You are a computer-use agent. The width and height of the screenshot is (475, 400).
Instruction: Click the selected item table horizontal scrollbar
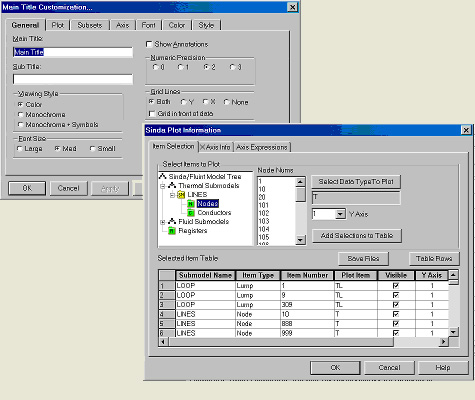[x=304, y=342]
